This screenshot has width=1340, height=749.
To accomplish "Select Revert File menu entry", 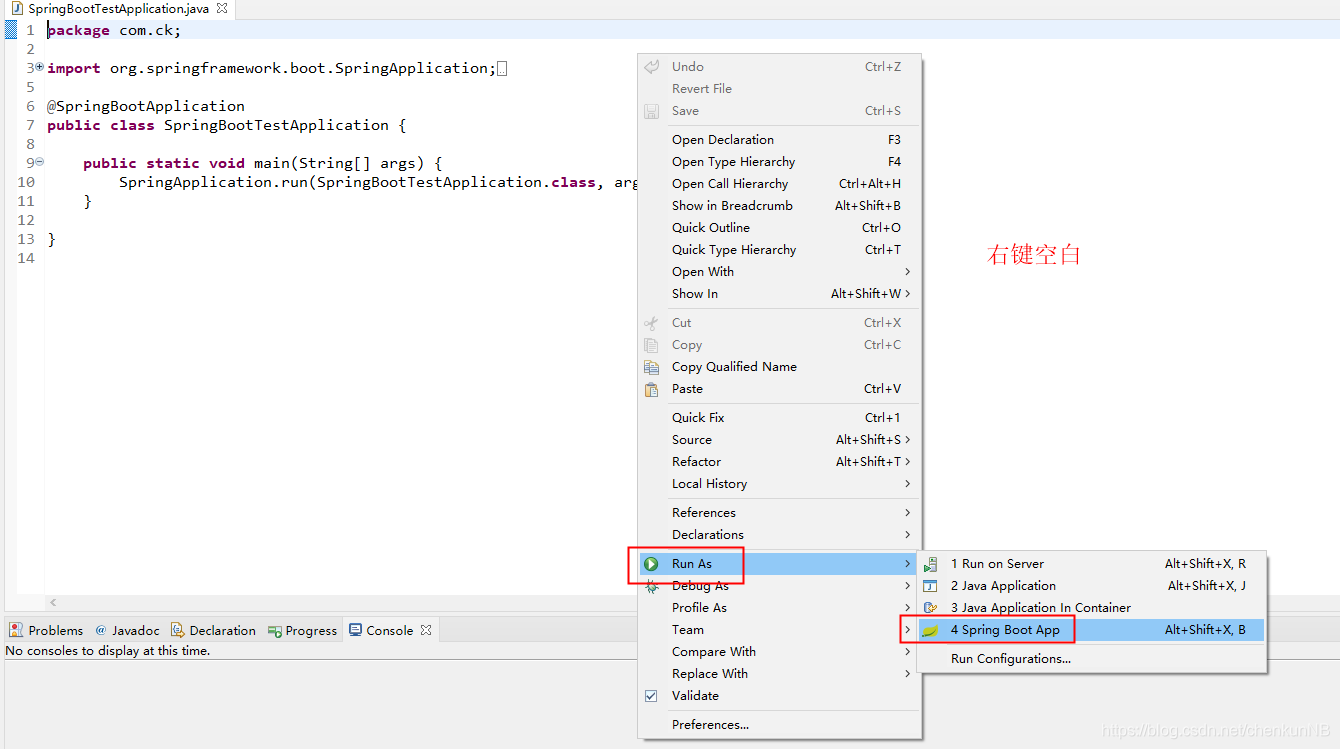I will pyautogui.click(x=780, y=89).
